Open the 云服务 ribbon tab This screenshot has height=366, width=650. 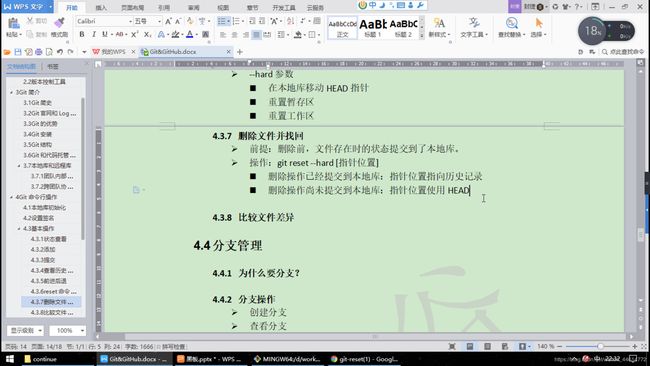click(315, 8)
